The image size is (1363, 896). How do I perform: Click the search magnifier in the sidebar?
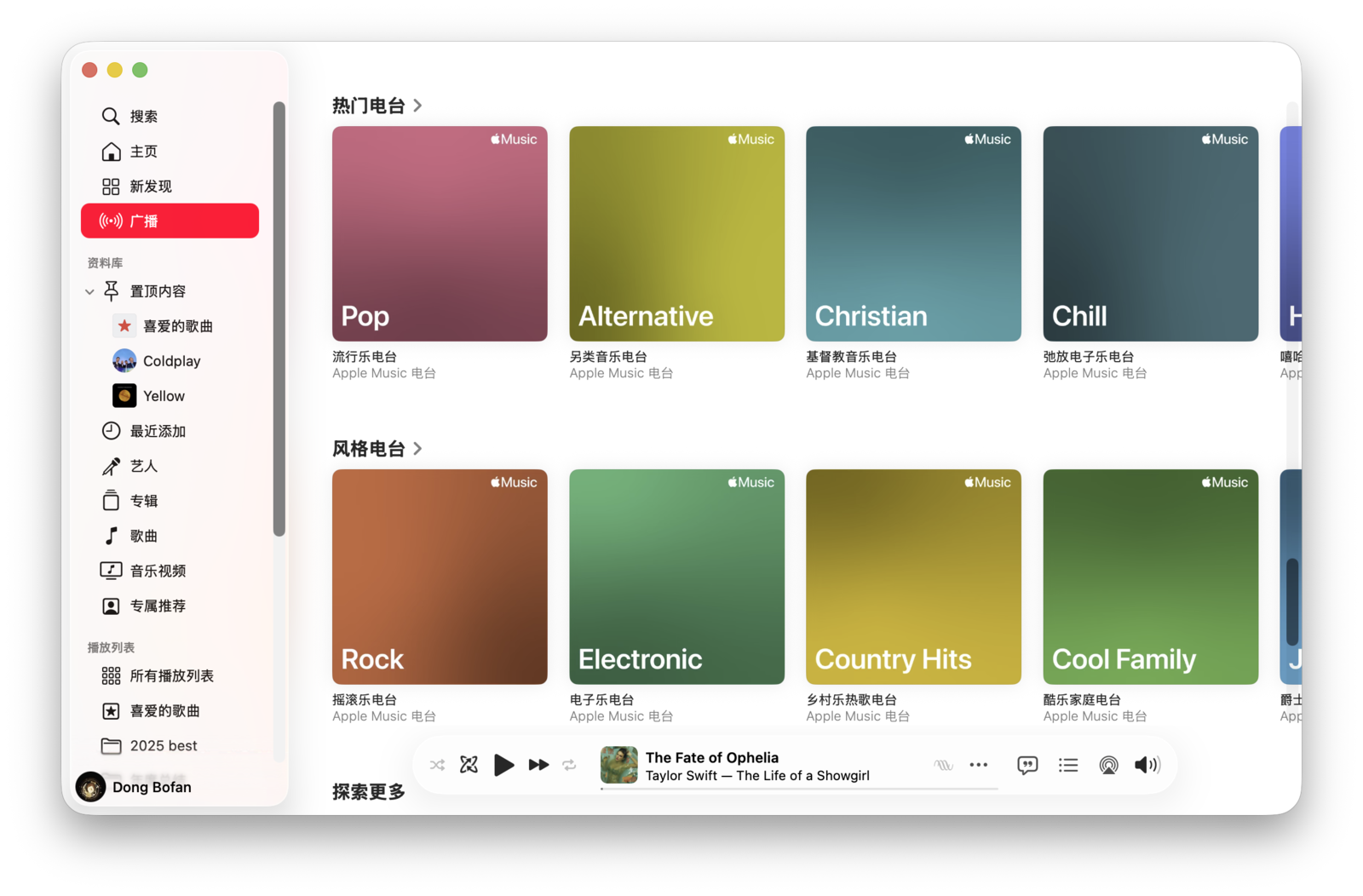pos(111,116)
